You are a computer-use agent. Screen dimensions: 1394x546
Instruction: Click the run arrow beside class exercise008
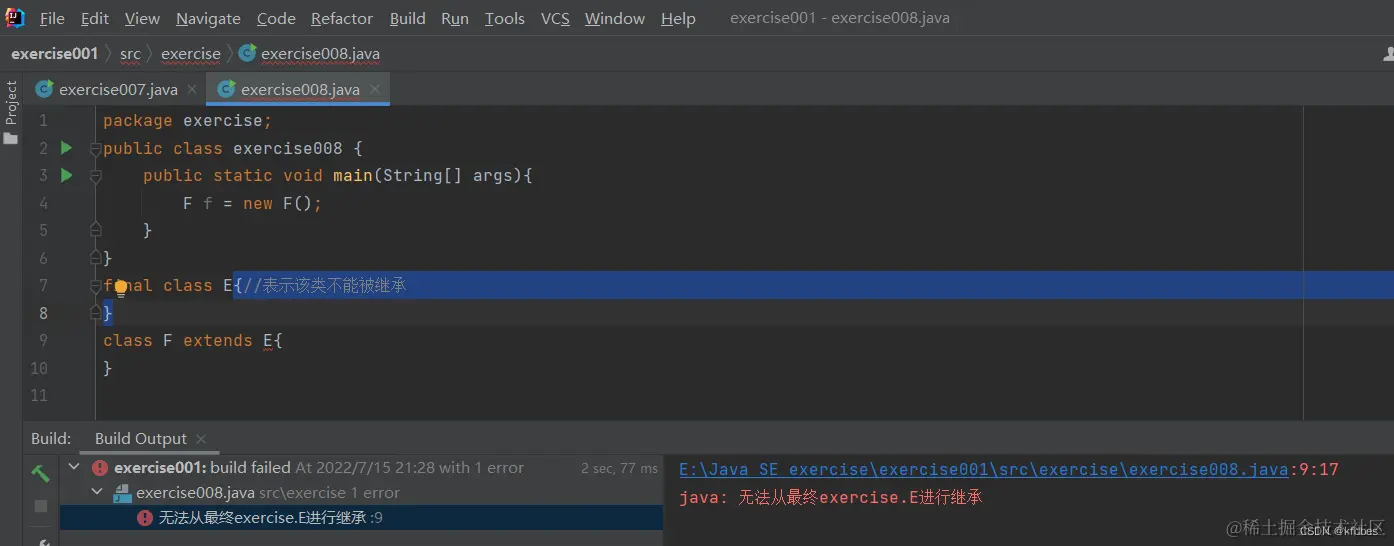point(66,148)
